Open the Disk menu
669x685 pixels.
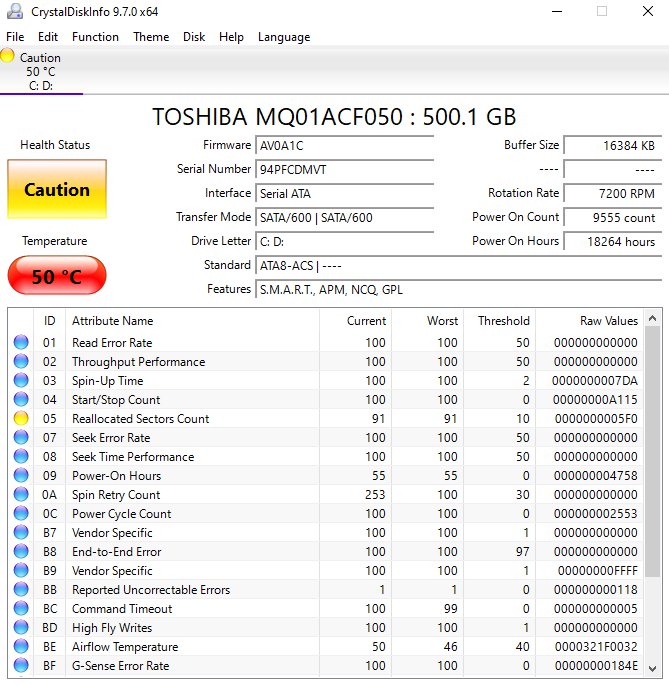click(194, 37)
